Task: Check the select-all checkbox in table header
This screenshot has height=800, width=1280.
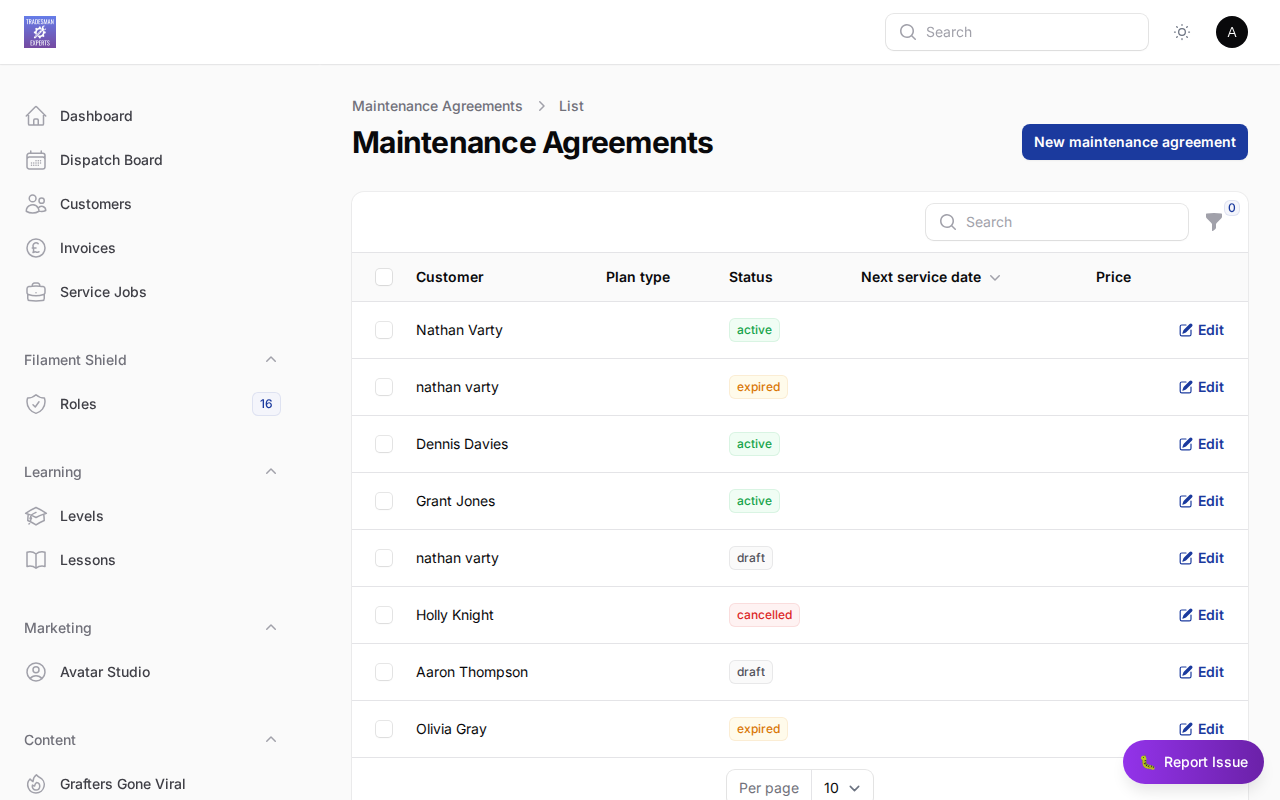Action: coord(384,277)
